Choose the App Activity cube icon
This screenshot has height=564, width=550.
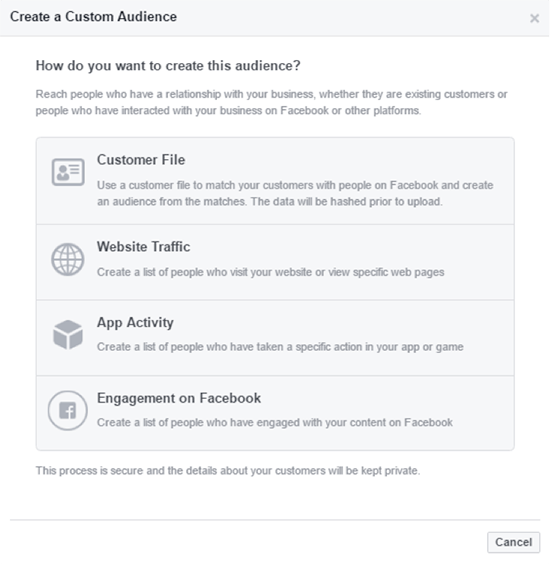[x=68, y=335]
